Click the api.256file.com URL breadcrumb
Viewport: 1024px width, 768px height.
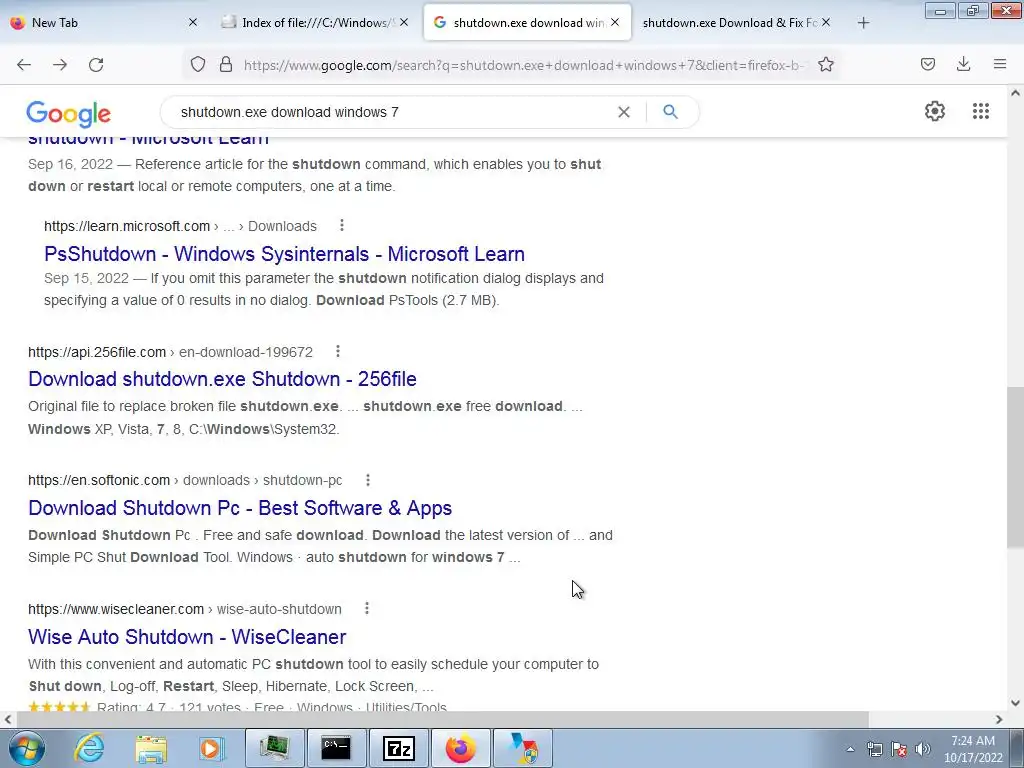[170, 352]
